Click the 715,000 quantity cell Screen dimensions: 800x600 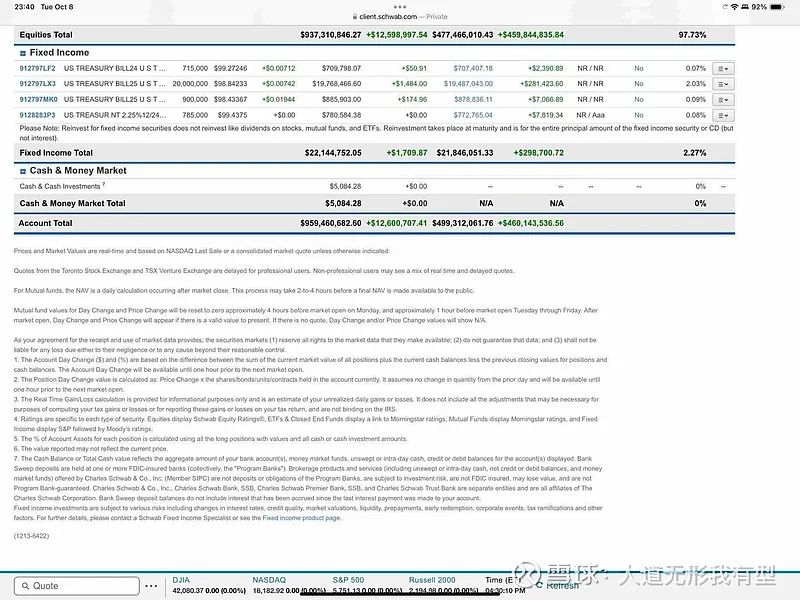195,68
